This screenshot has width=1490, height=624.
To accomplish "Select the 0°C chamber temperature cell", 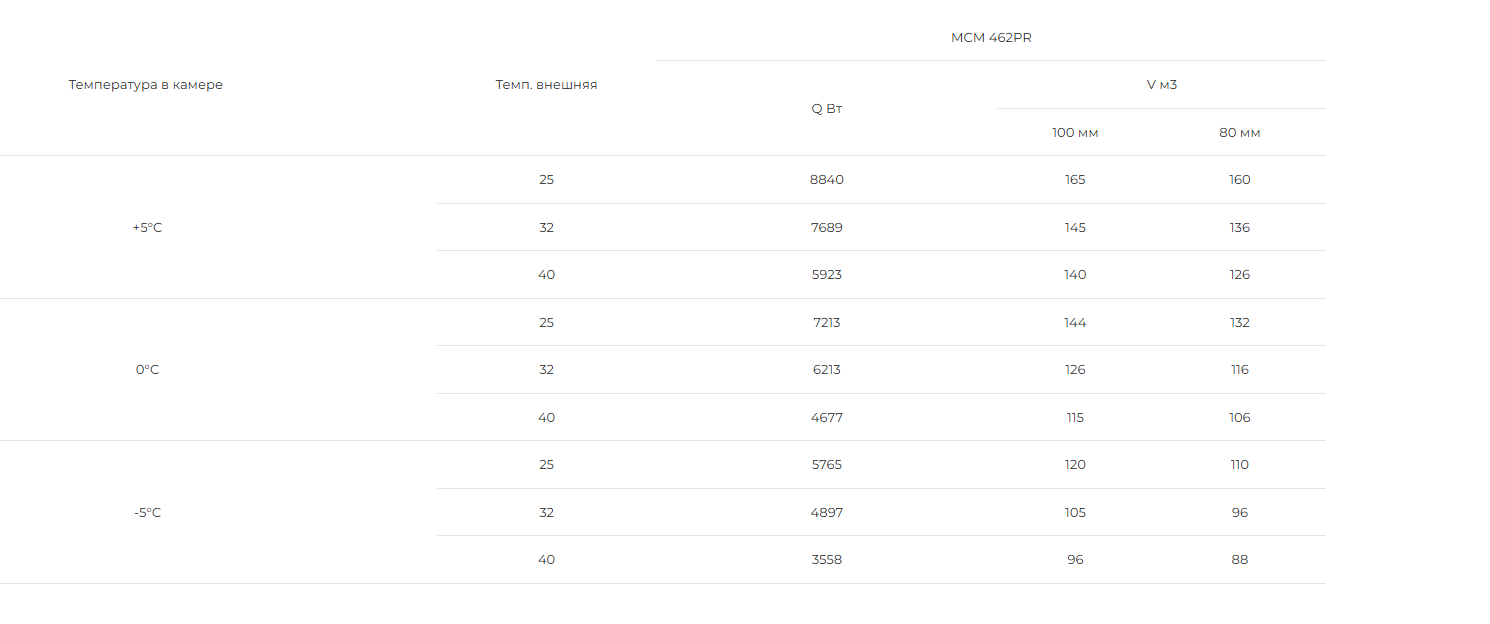I will (x=147, y=370).
